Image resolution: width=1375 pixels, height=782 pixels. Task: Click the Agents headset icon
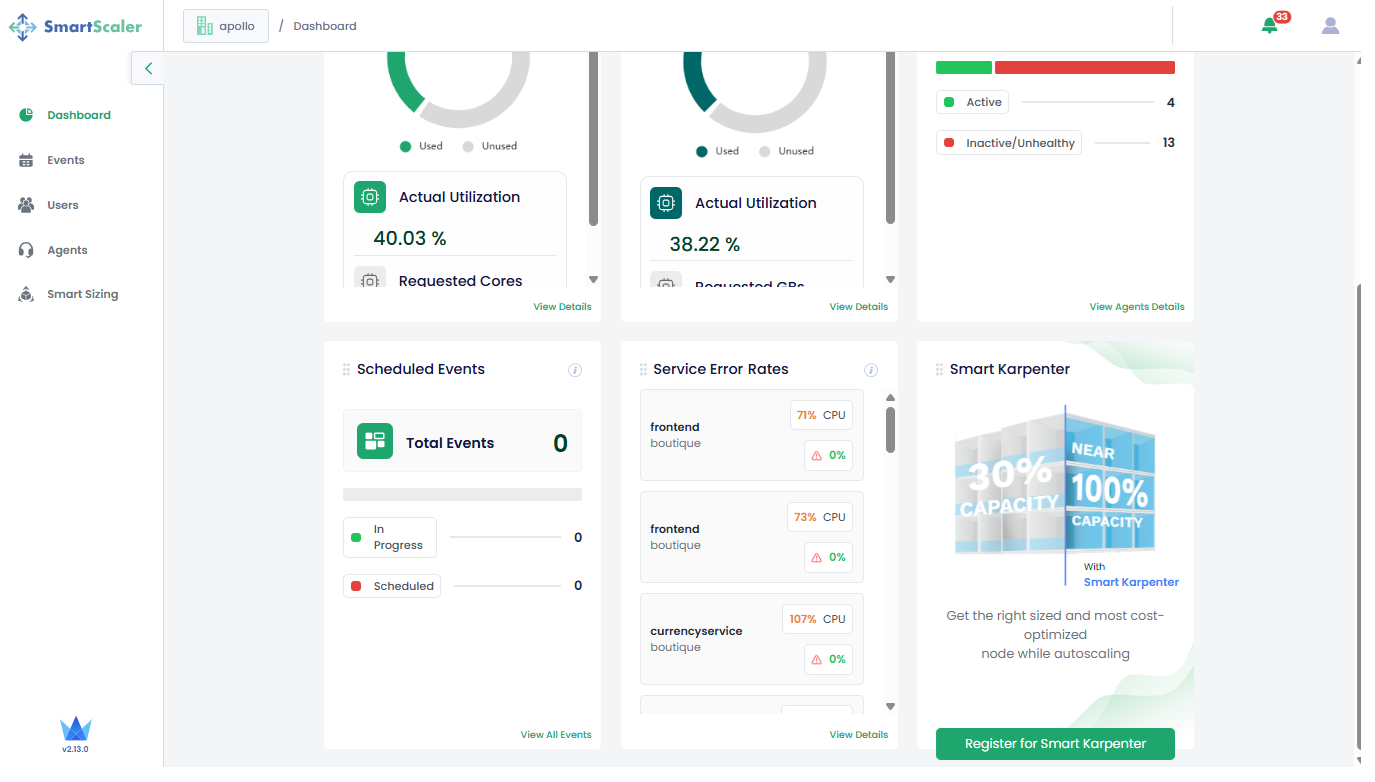click(x=26, y=250)
